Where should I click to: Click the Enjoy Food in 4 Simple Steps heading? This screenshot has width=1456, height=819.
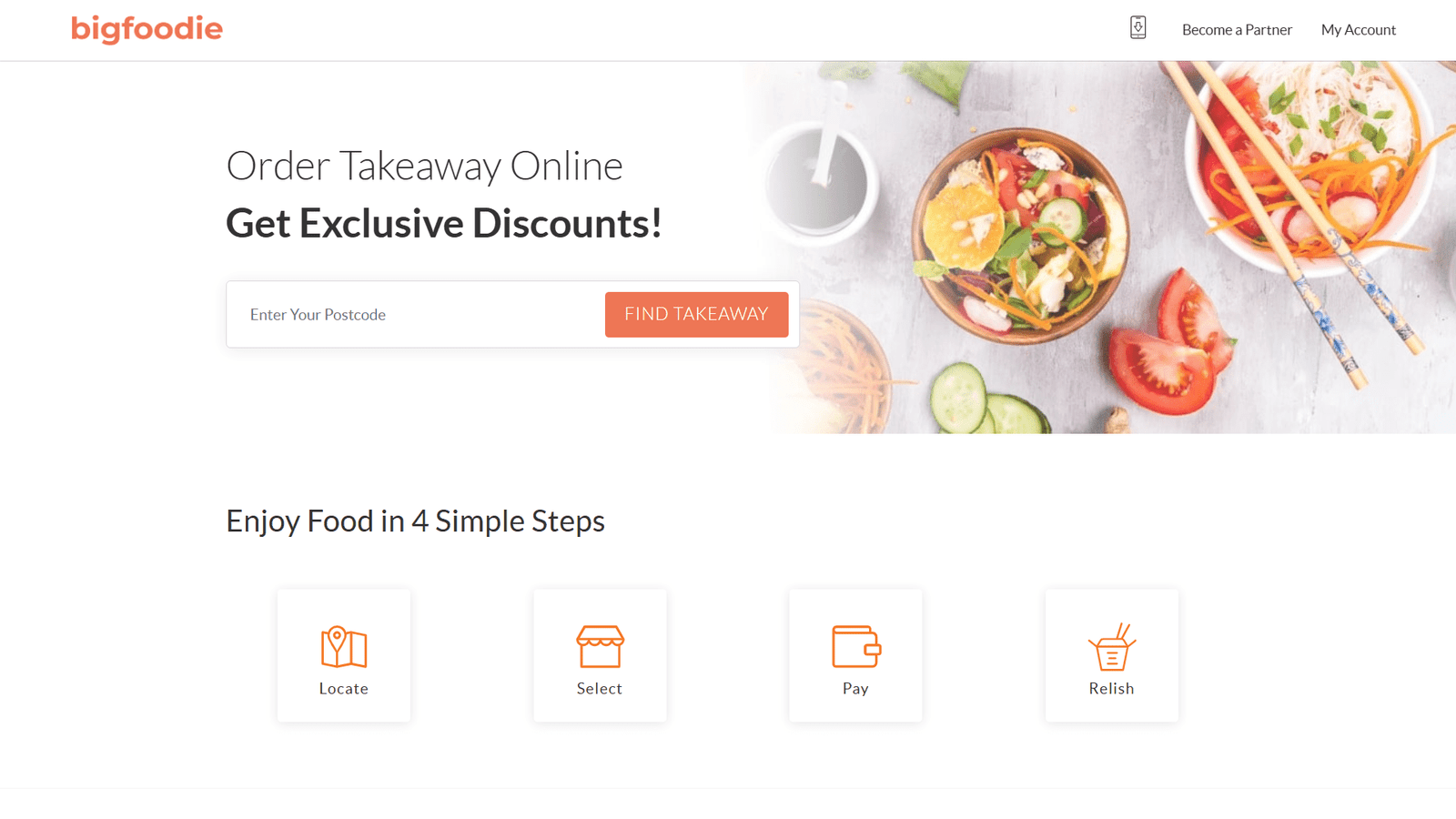click(415, 521)
